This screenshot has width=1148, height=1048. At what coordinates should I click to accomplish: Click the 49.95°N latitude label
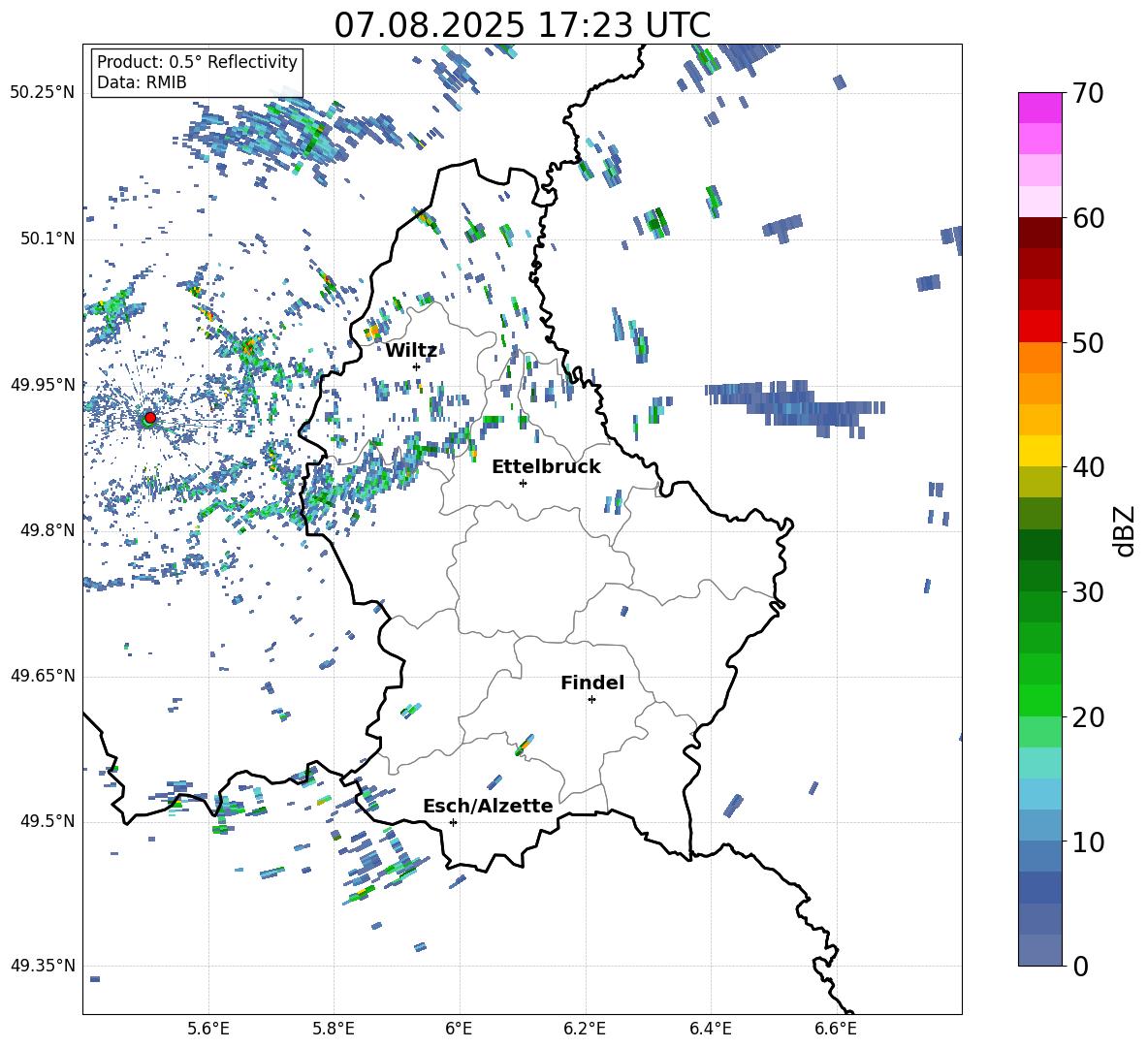pos(43,385)
